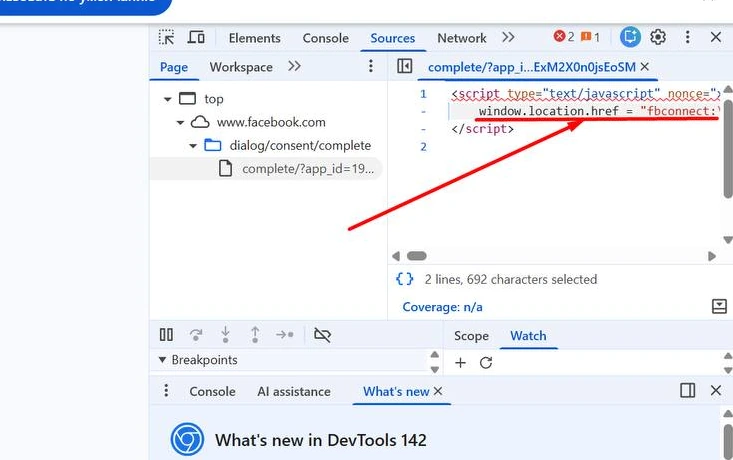
Task: Click the red errors counter icon
Action: pyautogui.click(x=559, y=36)
